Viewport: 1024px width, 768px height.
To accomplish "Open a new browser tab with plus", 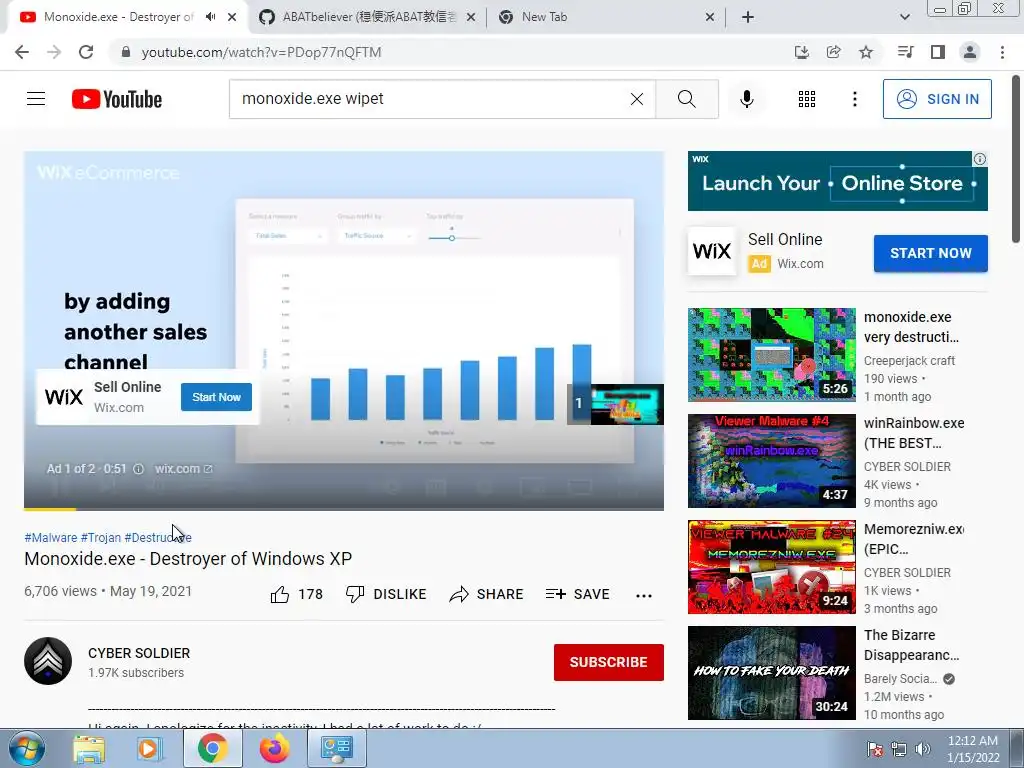I will point(748,17).
